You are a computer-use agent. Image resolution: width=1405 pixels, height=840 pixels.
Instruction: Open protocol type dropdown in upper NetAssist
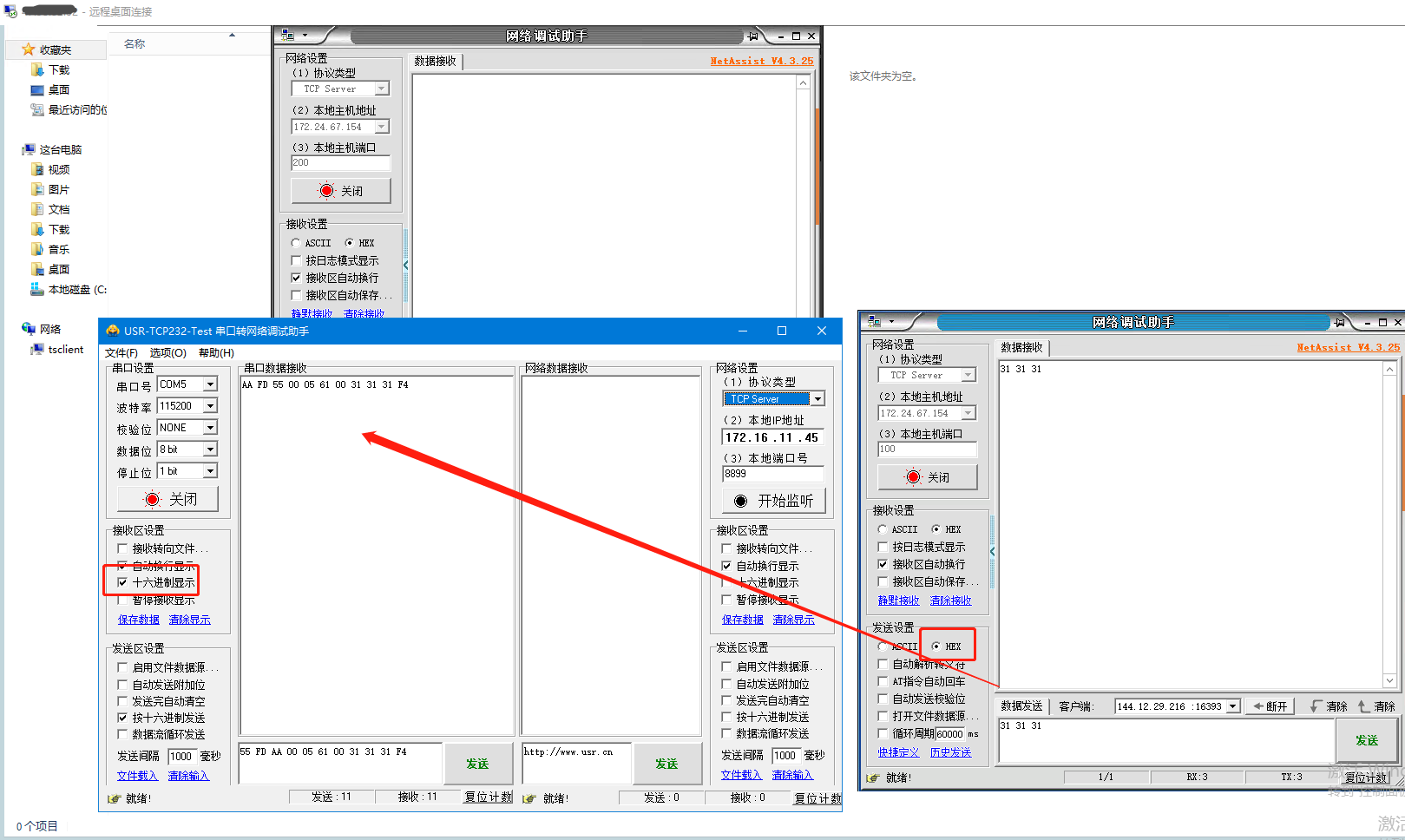pos(382,89)
